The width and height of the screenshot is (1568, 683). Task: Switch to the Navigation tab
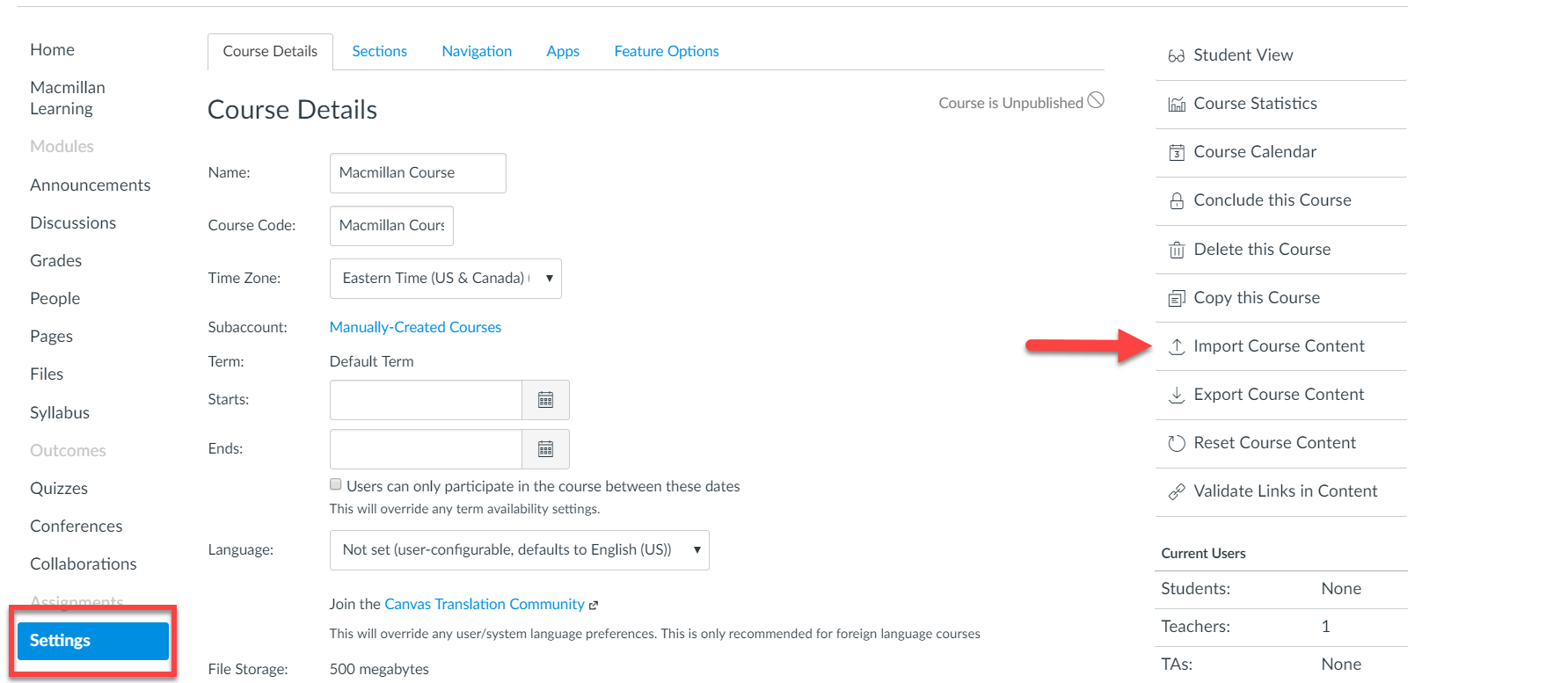pos(477,50)
